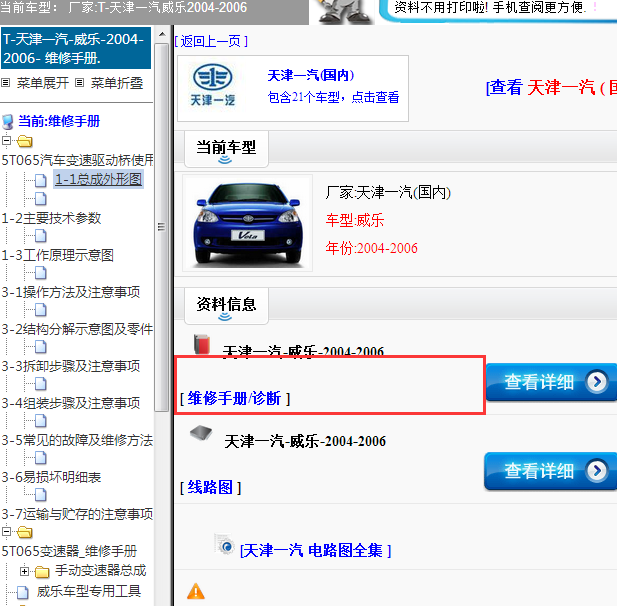The image size is (617, 606).
Task: Collapse the 5T065汽车变速驱动桥 folder node
Action: 6,140
